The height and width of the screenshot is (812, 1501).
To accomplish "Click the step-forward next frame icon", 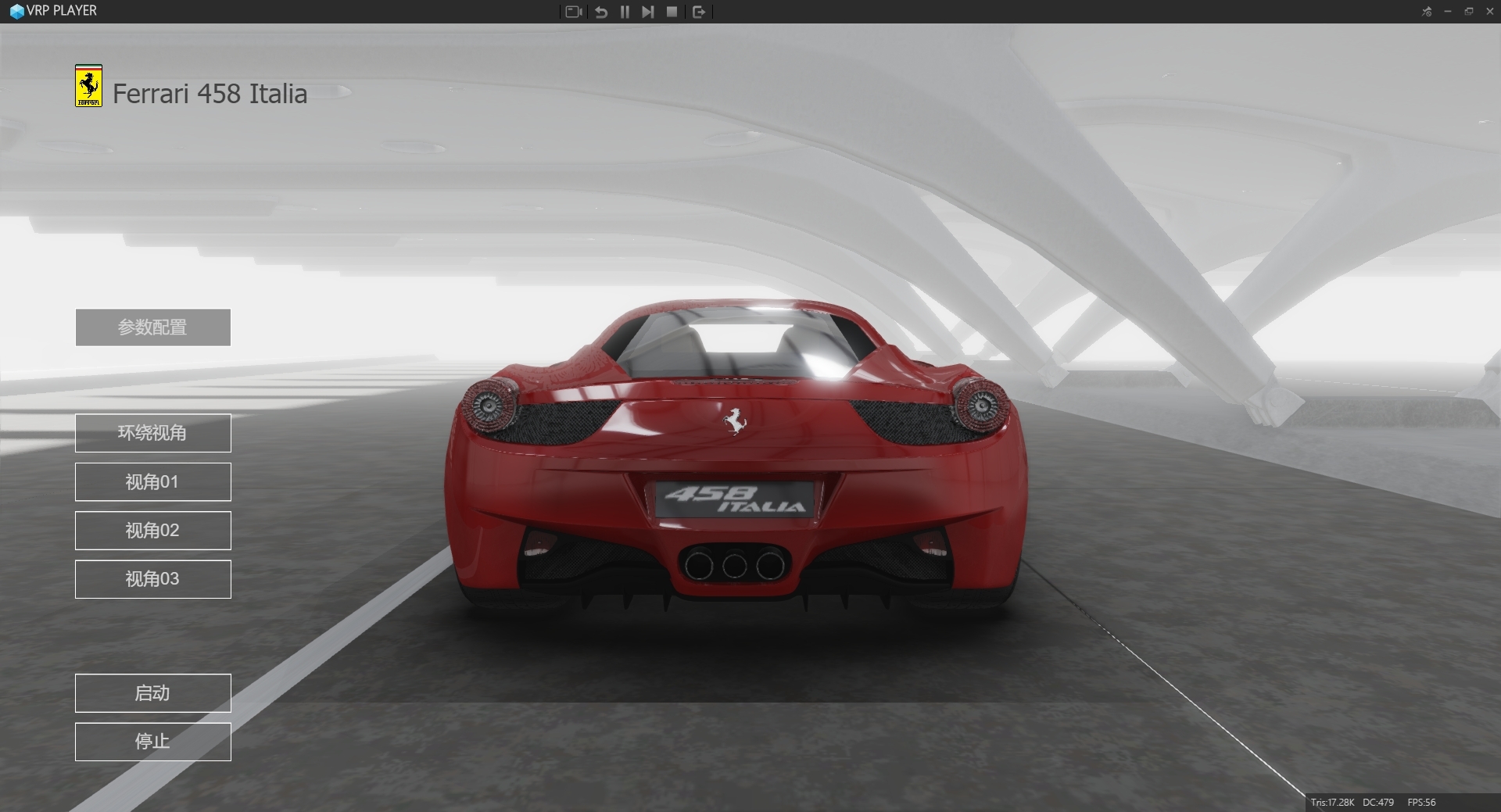I will click(x=647, y=12).
